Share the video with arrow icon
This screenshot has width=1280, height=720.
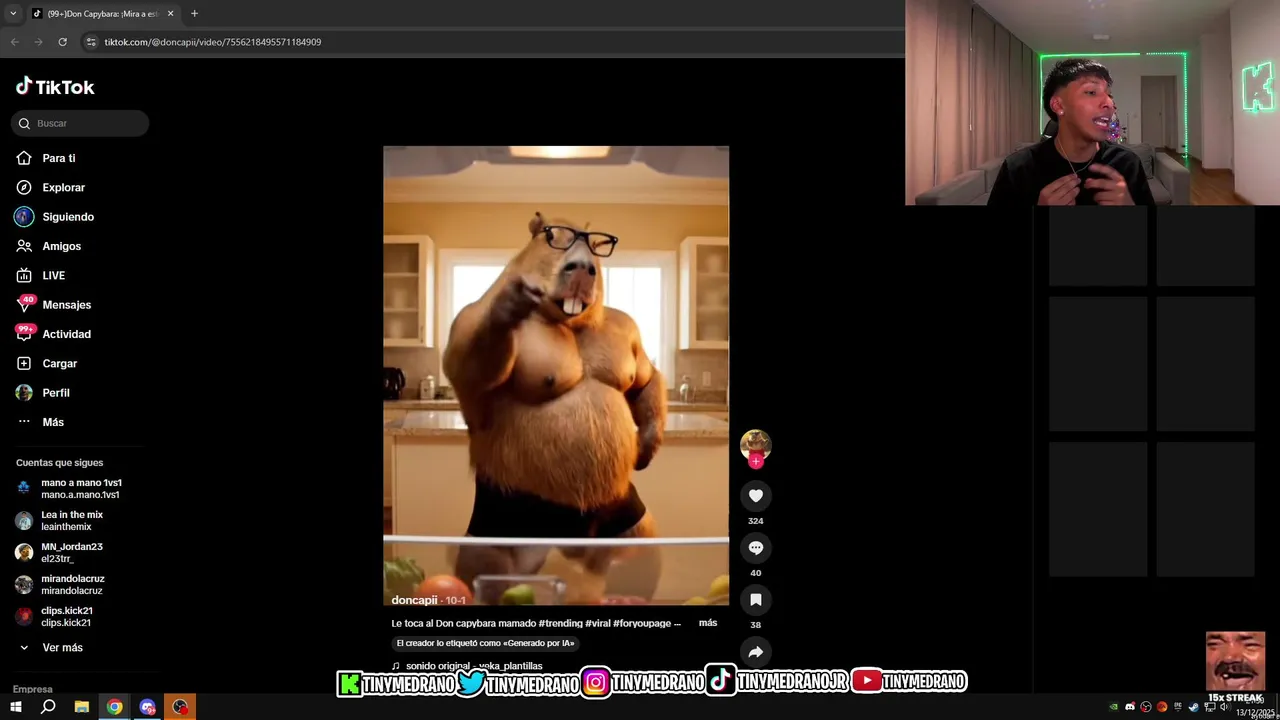(756, 652)
